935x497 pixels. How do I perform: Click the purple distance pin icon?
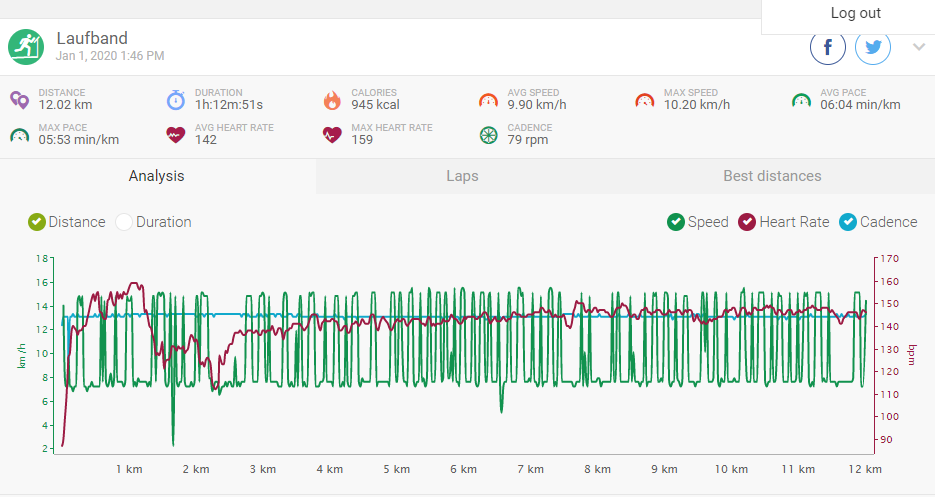pyautogui.click(x=20, y=100)
